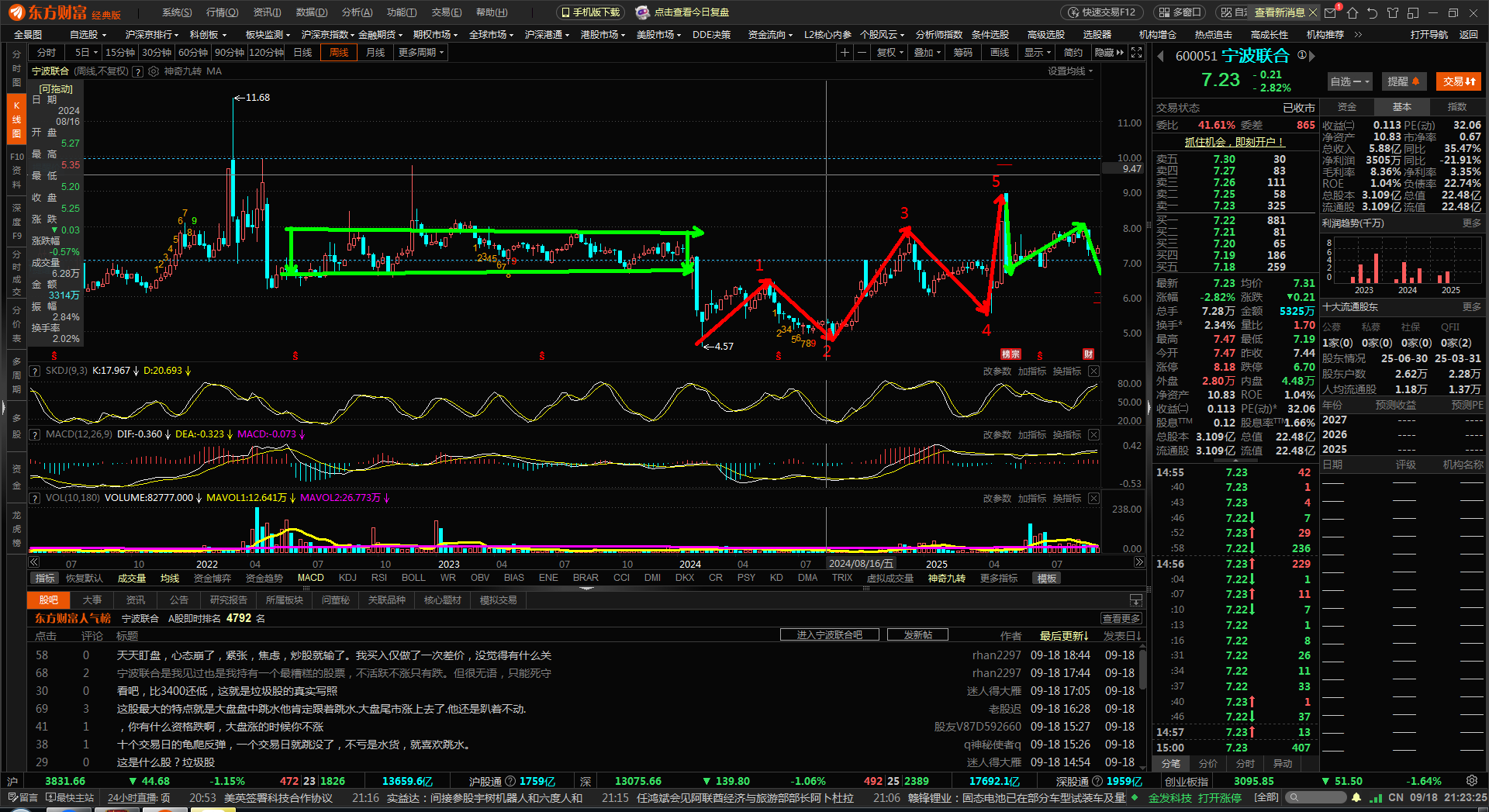Open 显示 display dropdown
This screenshot has width=1489, height=812.
(x=1037, y=53)
